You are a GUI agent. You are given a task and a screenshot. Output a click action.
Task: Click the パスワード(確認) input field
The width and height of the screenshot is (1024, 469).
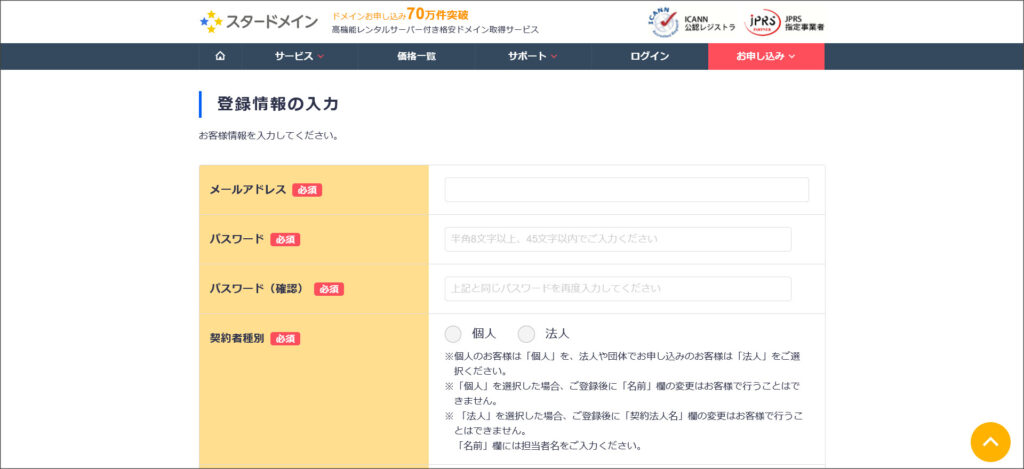tap(617, 289)
